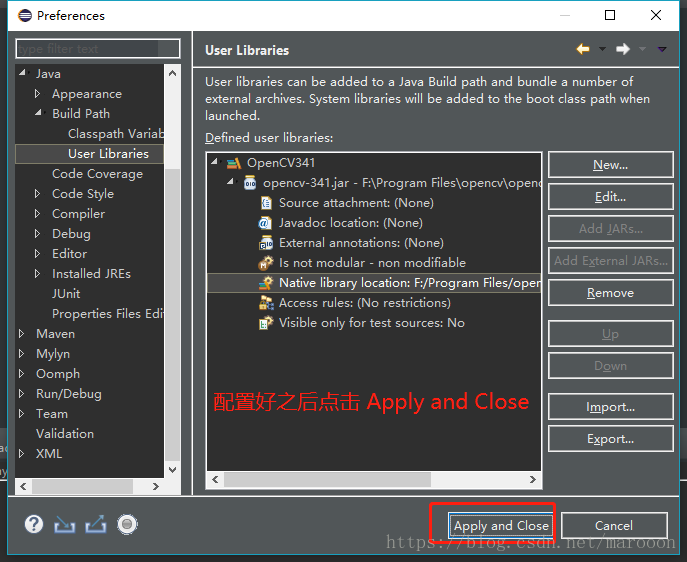The image size is (687, 562).
Task: Select Code Coverage preference page
Action: tap(97, 174)
